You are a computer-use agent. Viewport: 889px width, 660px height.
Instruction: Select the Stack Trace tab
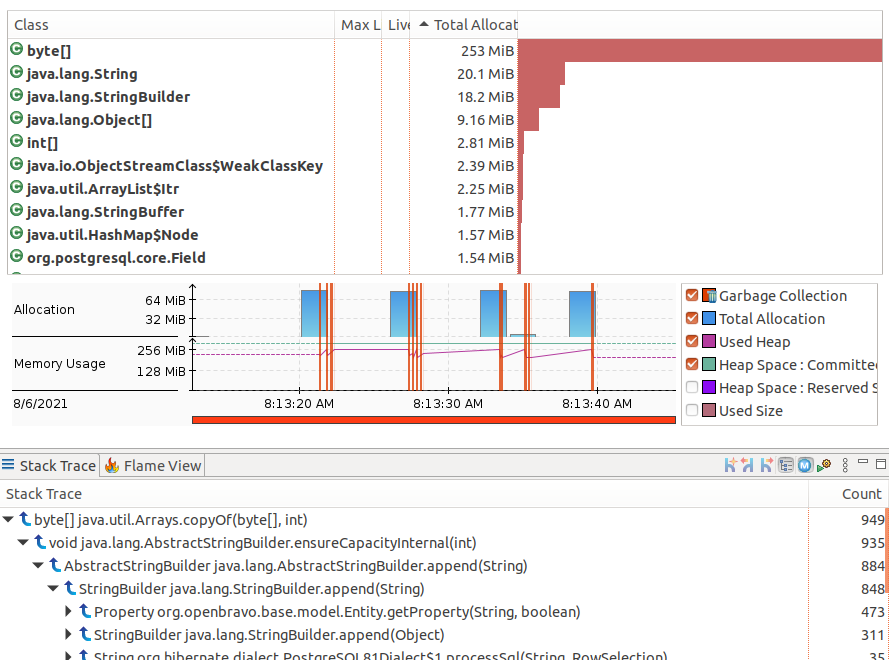[x=49, y=466]
